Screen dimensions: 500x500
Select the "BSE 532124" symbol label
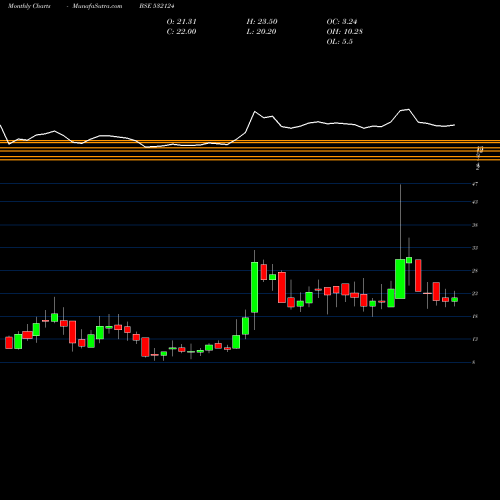[x=157, y=6]
